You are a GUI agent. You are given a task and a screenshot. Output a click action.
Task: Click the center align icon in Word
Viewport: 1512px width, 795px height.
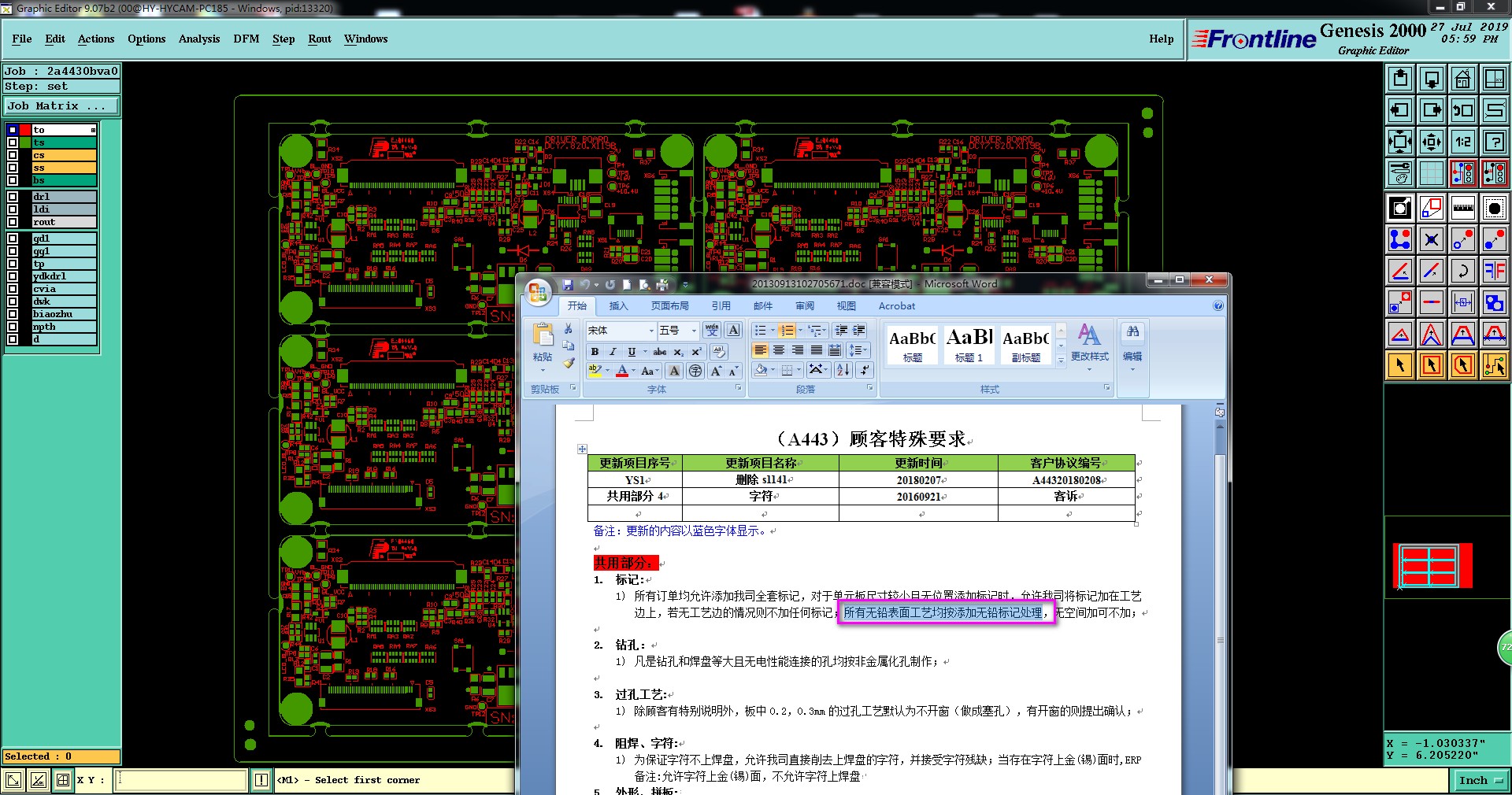coord(779,350)
